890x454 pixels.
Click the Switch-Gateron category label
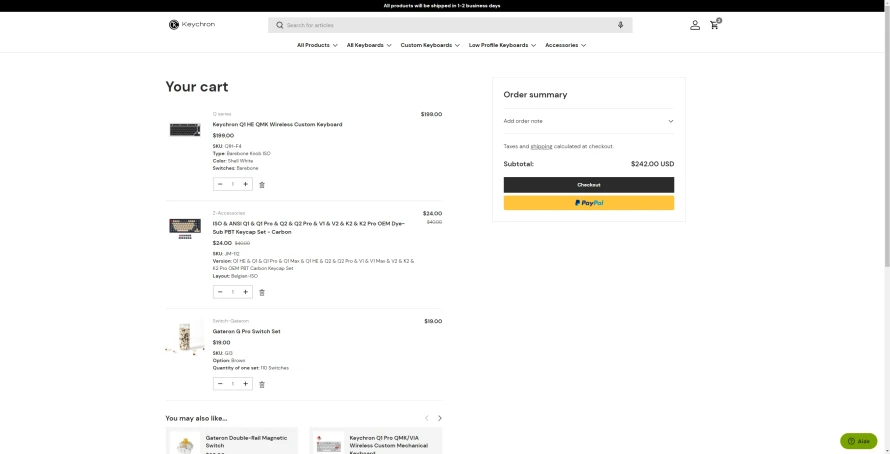[x=230, y=321]
